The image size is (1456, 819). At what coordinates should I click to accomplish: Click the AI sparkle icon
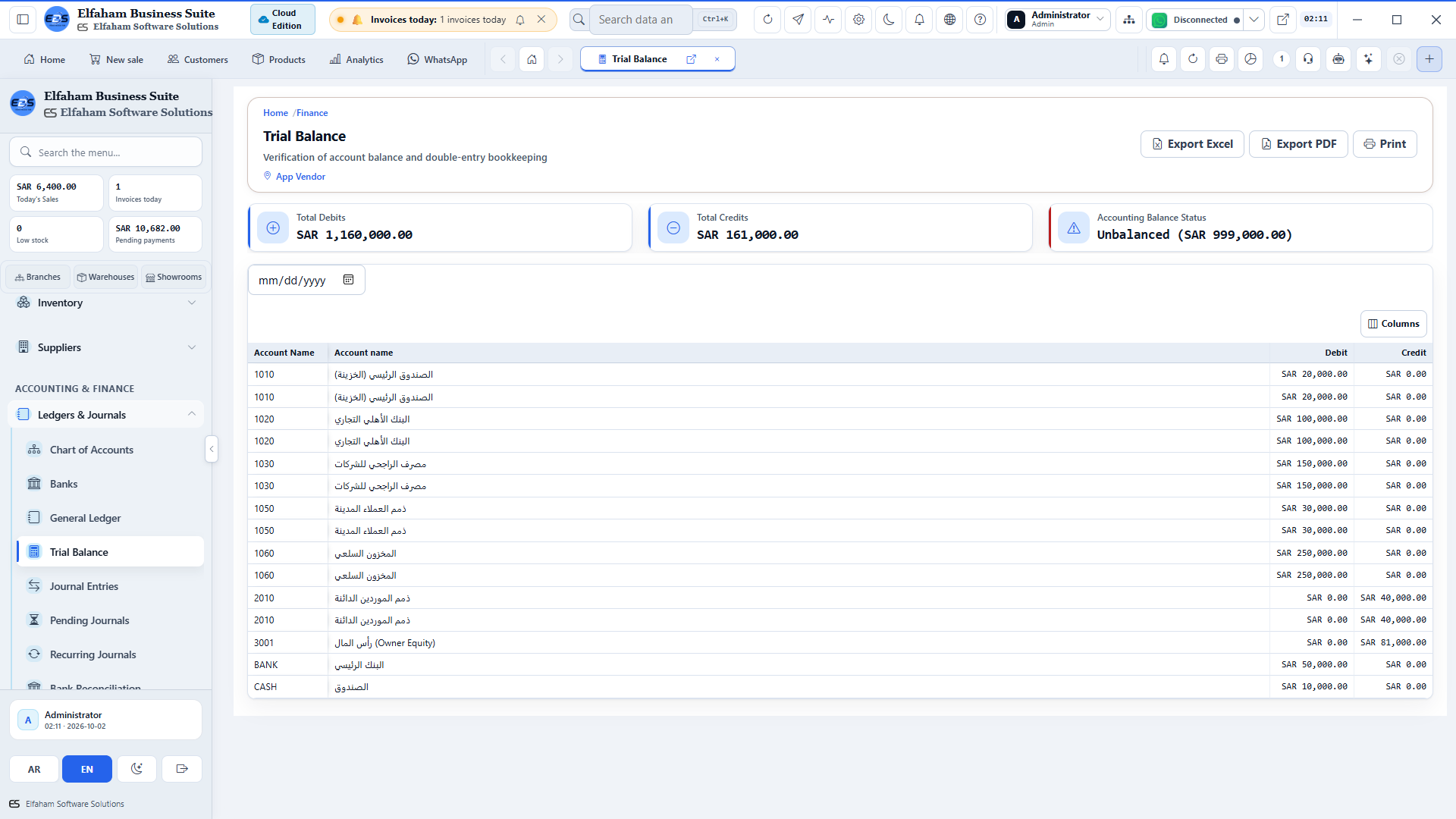[x=1368, y=59]
